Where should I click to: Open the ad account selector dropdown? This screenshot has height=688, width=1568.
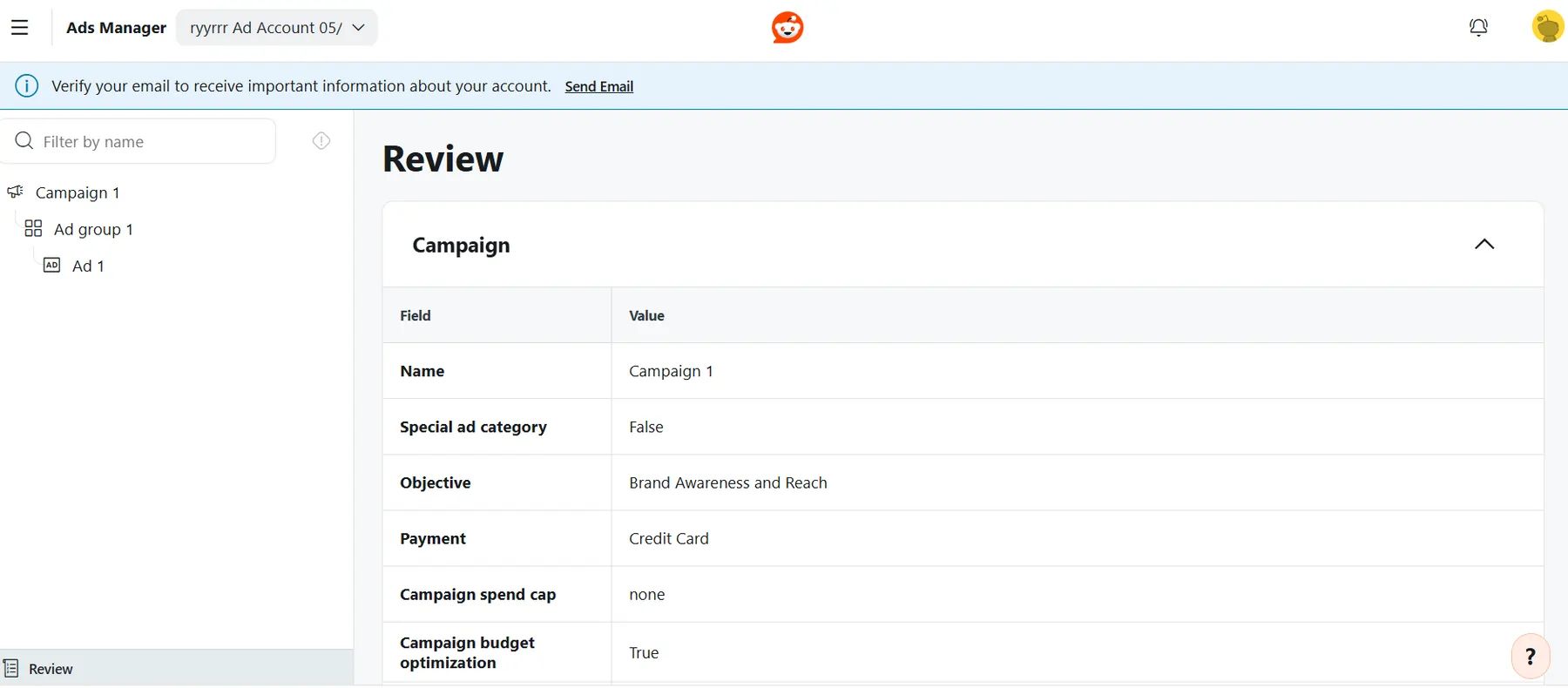point(277,28)
